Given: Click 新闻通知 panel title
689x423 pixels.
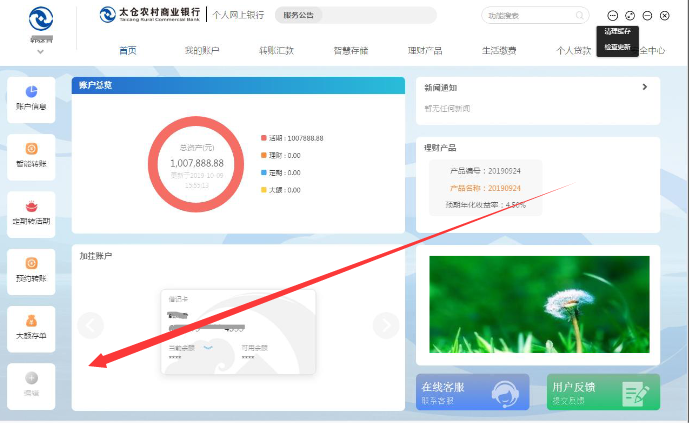Looking at the screenshot, I should 441,87.
